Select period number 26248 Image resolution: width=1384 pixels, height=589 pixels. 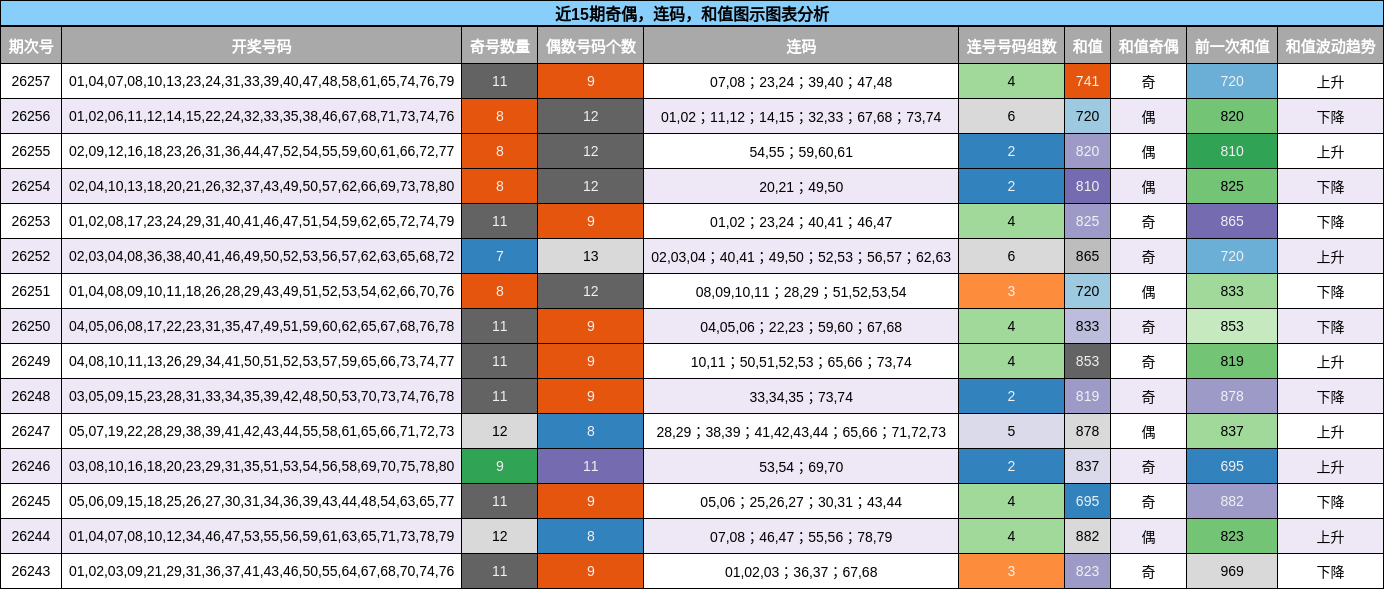[31, 396]
